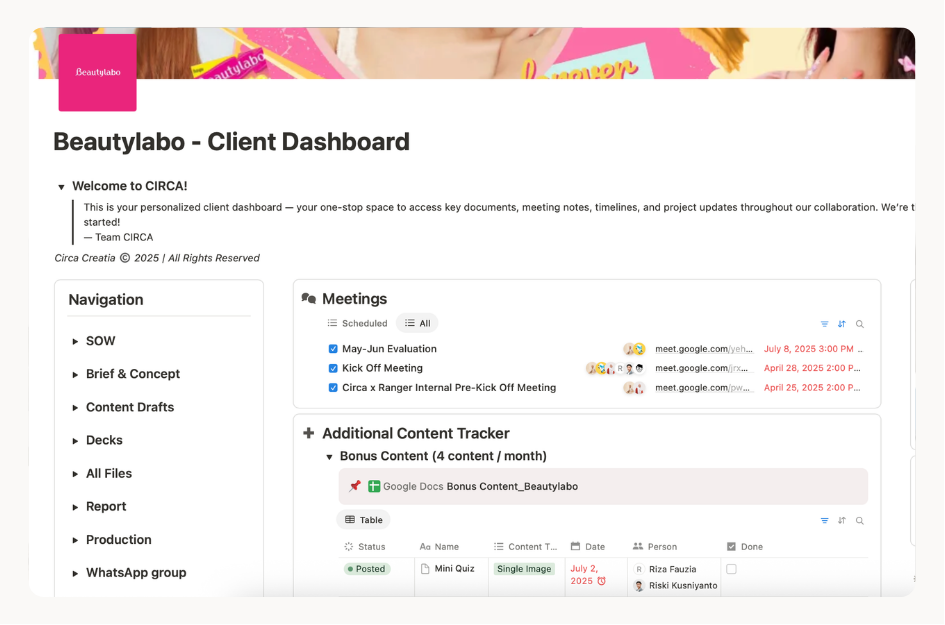Open the Mini Quiz page
The height and width of the screenshot is (625, 945).
click(454, 568)
